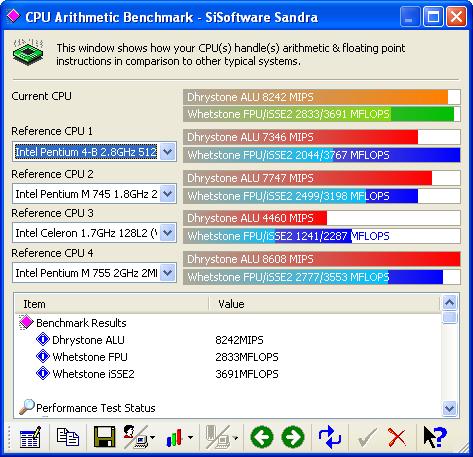Click the Dhrystone ALU 4460 MIPS bar

322,218
